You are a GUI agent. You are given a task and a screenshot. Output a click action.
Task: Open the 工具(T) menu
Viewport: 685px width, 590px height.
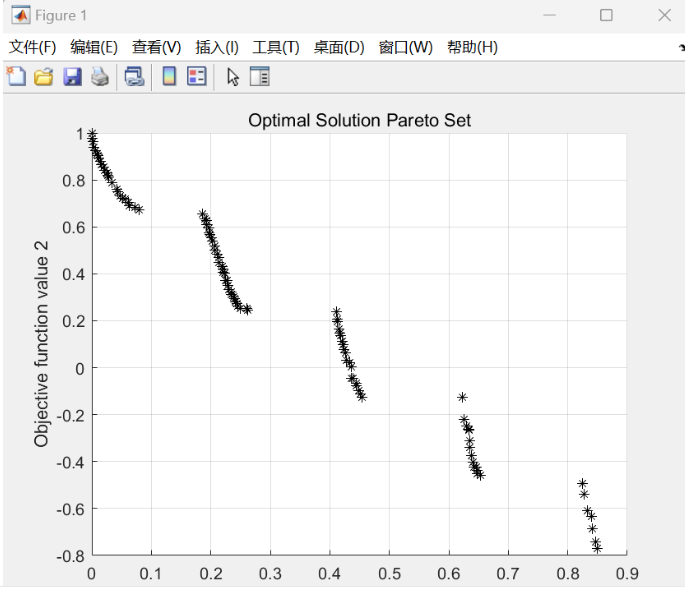click(x=276, y=47)
